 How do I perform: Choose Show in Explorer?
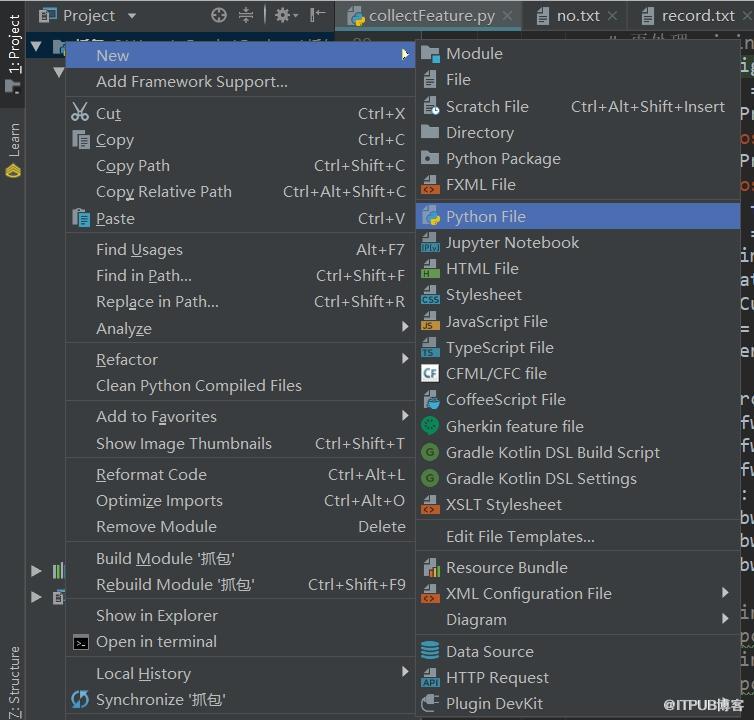[x=240, y=615]
